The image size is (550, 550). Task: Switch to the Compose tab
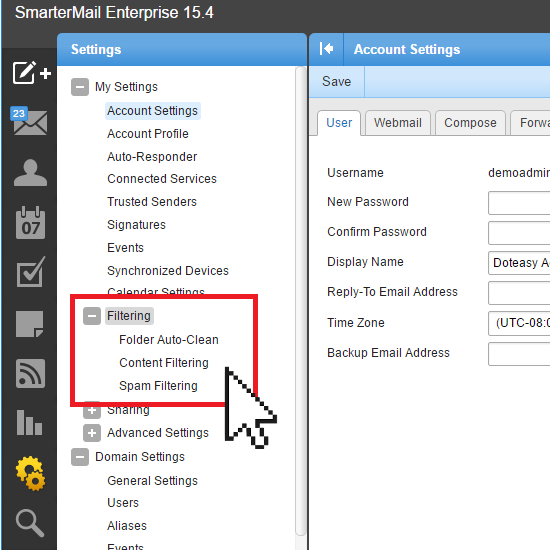click(x=470, y=123)
